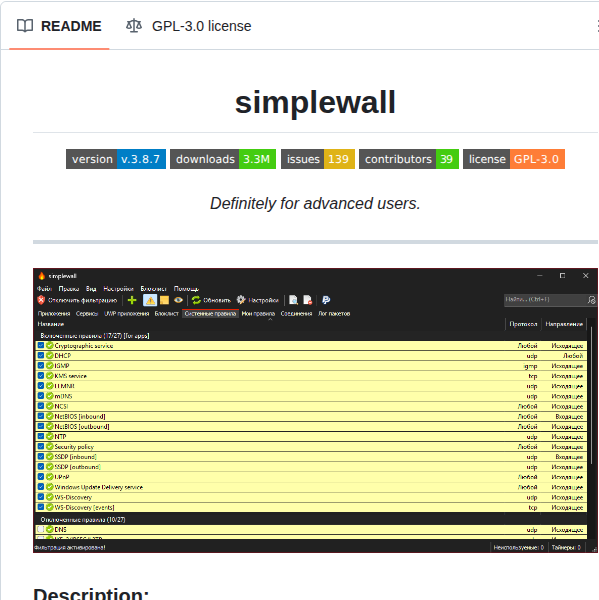Uncheck the DHCP rule checkbox
Screen dimensions: 599x600
point(41,355)
